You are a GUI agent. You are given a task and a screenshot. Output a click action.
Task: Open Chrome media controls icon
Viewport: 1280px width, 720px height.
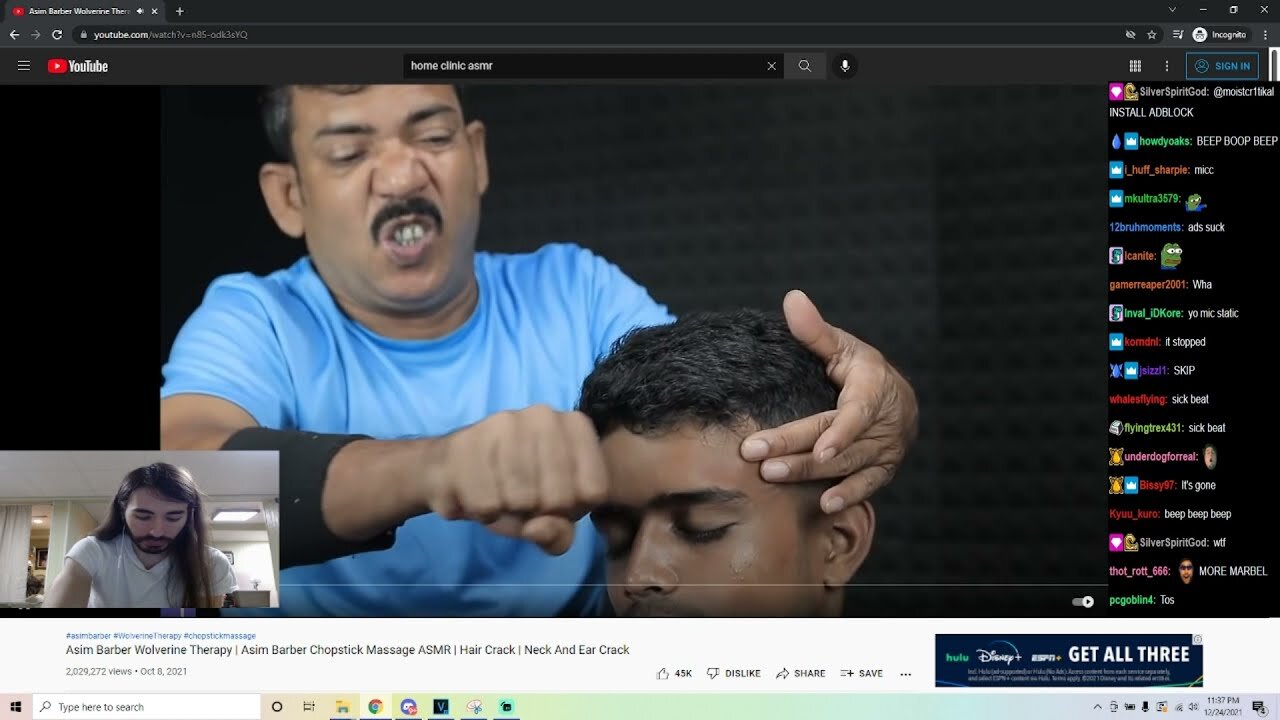[x=1176, y=34]
